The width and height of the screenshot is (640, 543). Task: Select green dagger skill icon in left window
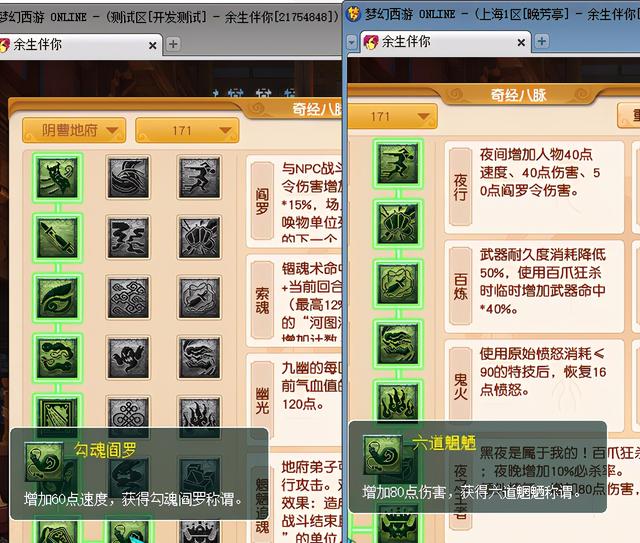pyautogui.click(x=58, y=238)
